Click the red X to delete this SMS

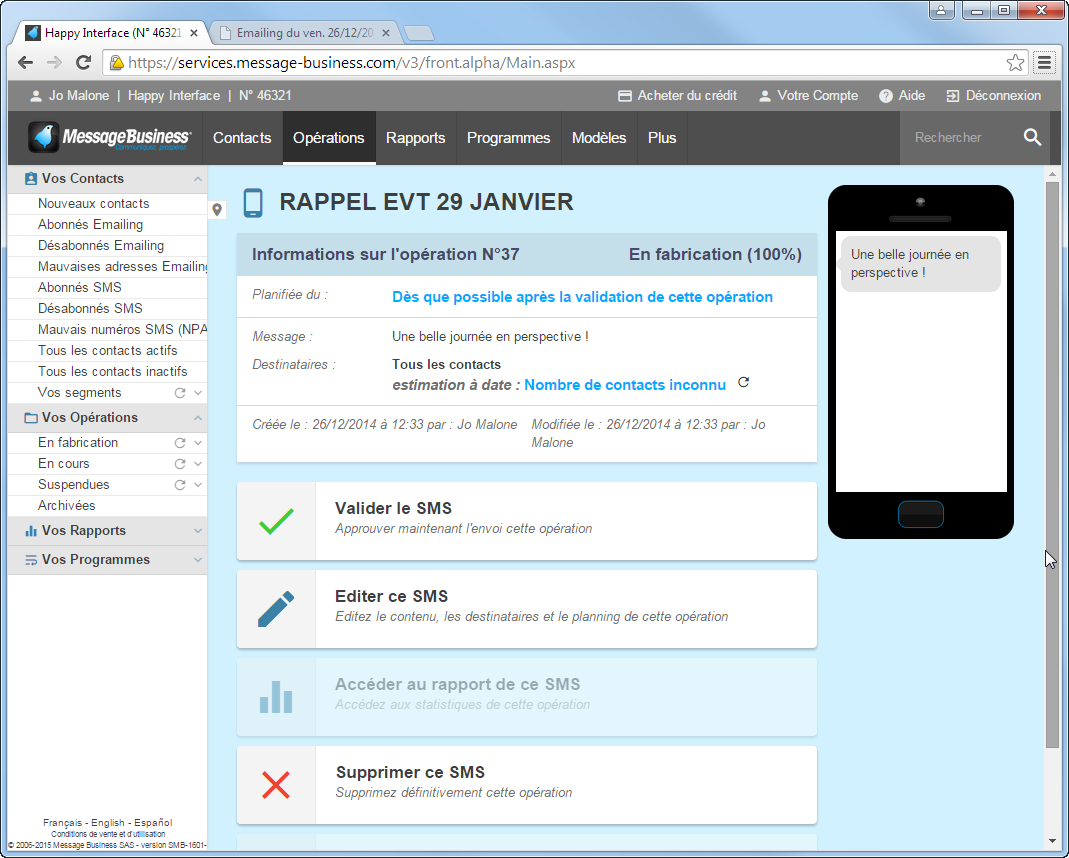pyautogui.click(x=276, y=787)
